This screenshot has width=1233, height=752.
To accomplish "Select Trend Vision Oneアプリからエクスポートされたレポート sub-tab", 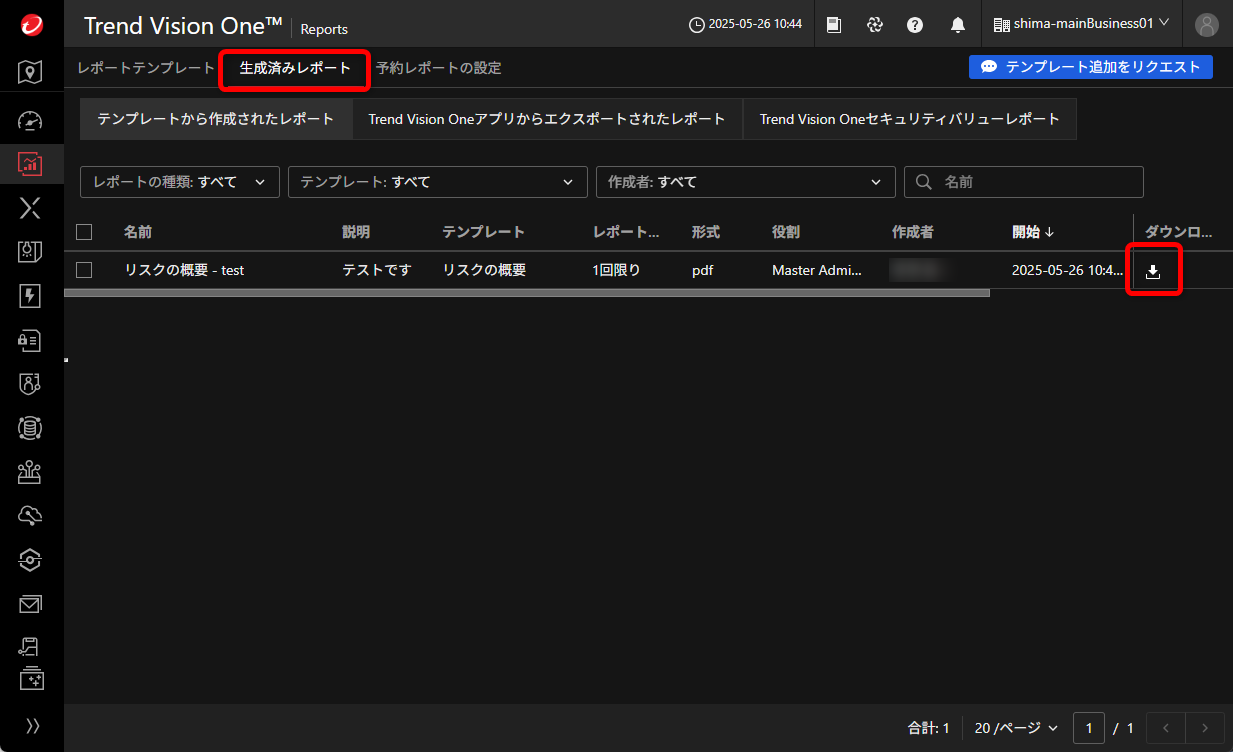I will click(x=547, y=119).
